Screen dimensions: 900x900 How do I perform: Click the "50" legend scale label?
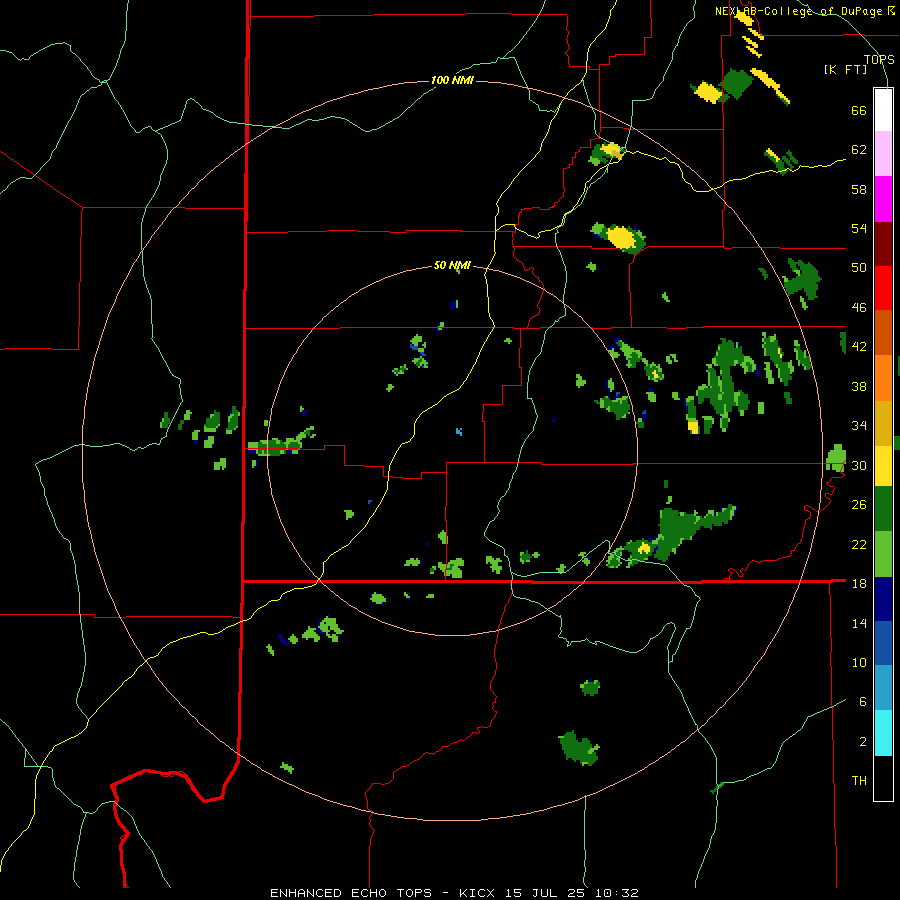point(859,268)
